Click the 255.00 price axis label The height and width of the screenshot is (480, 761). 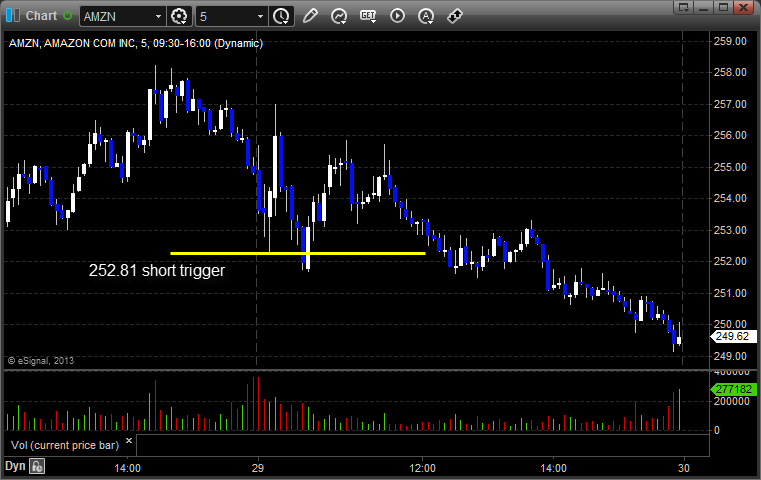(730, 167)
